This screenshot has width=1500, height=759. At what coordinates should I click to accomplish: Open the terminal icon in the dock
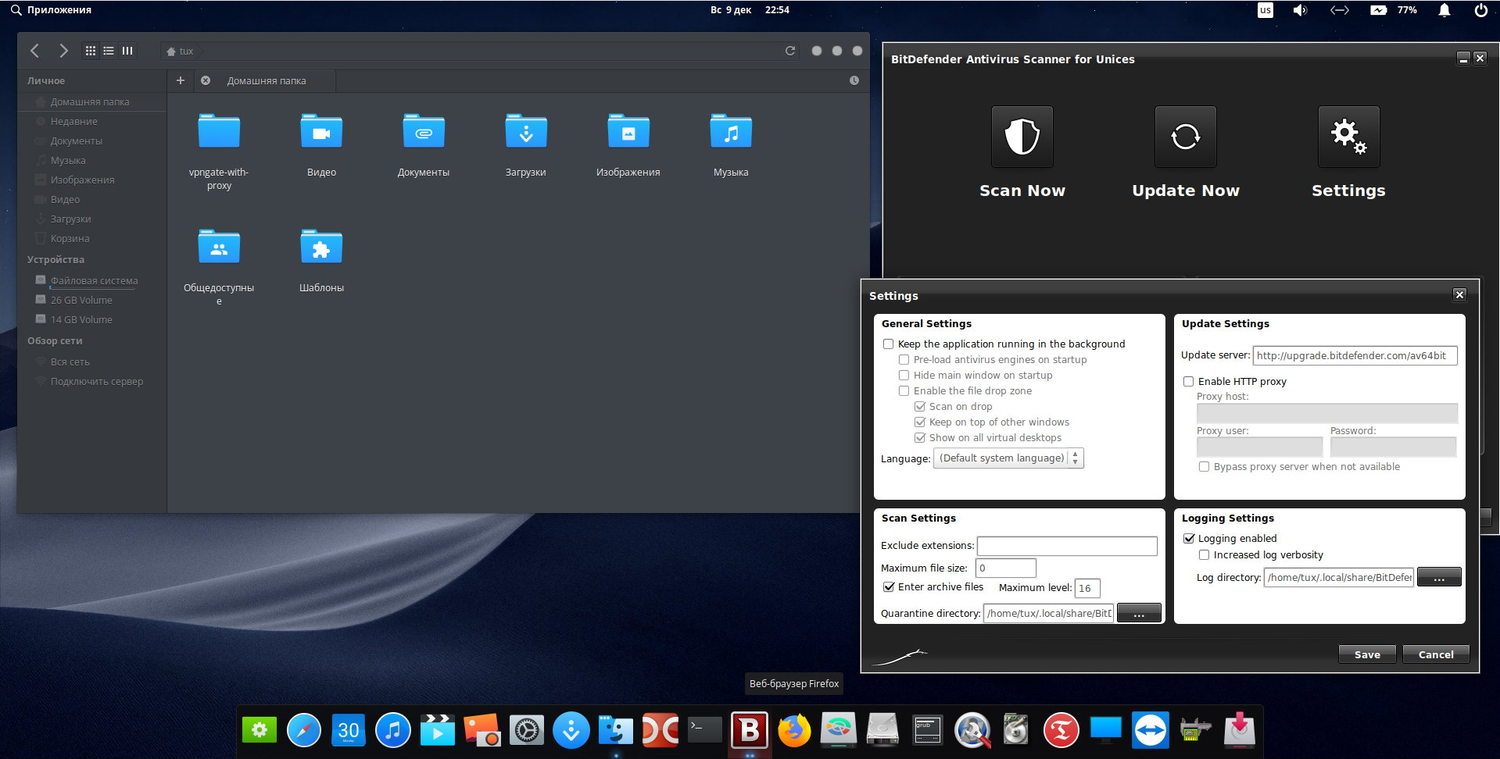pyautogui.click(x=705, y=731)
